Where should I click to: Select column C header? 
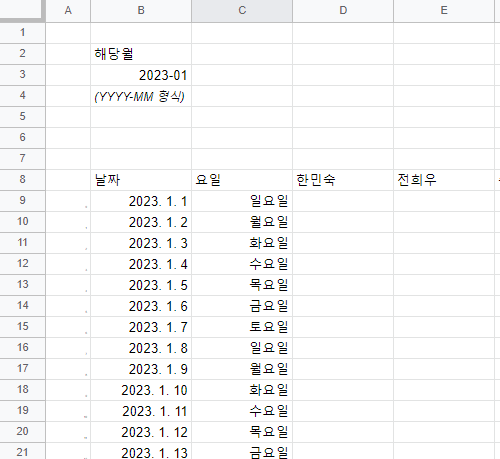coord(242,11)
